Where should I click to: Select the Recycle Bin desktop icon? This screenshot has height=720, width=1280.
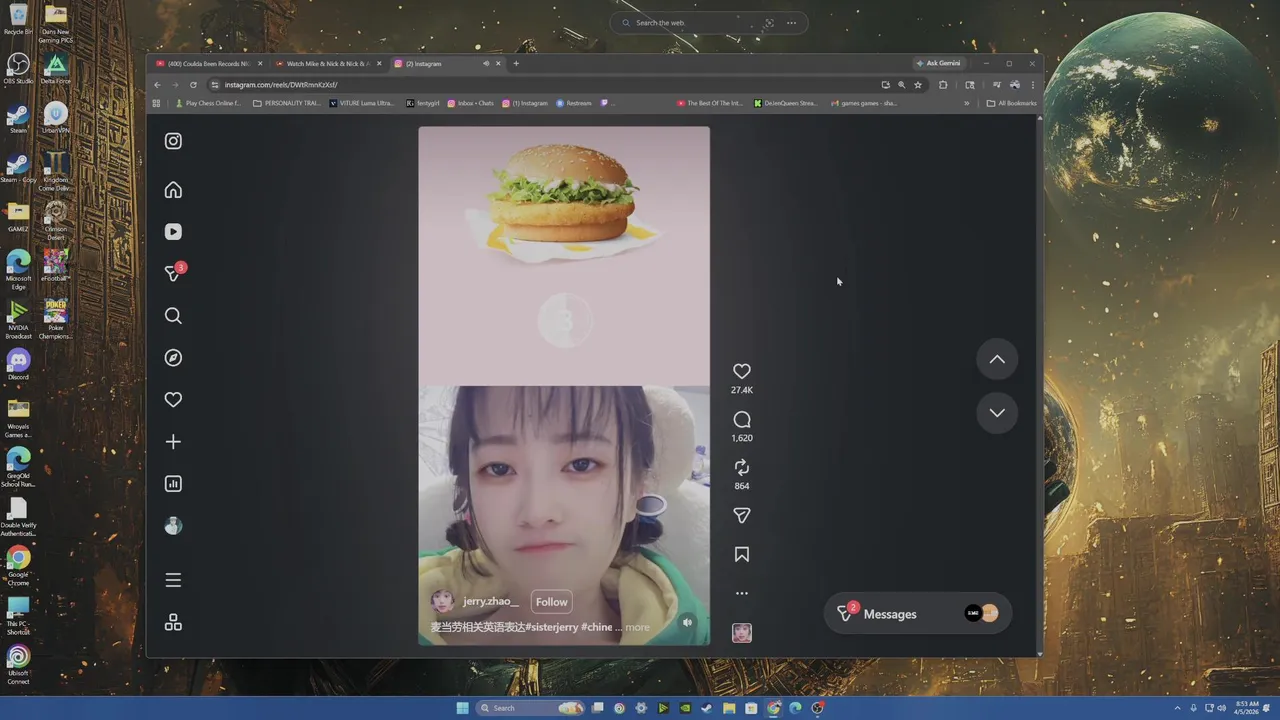(x=18, y=20)
